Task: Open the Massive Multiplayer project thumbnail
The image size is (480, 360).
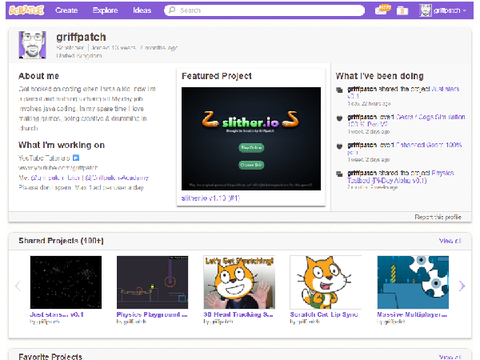Action: (x=413, y=282)
